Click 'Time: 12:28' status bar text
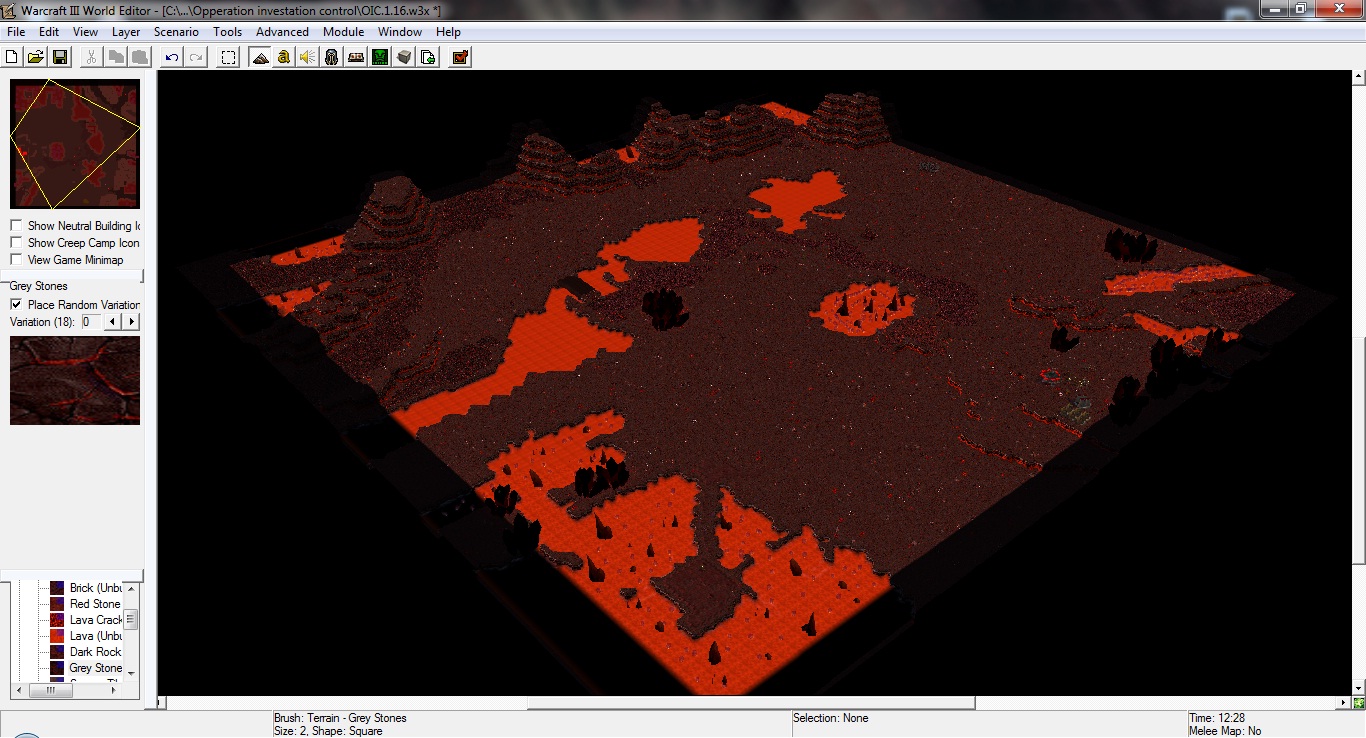1366x738 pixels. [1217, 718]
